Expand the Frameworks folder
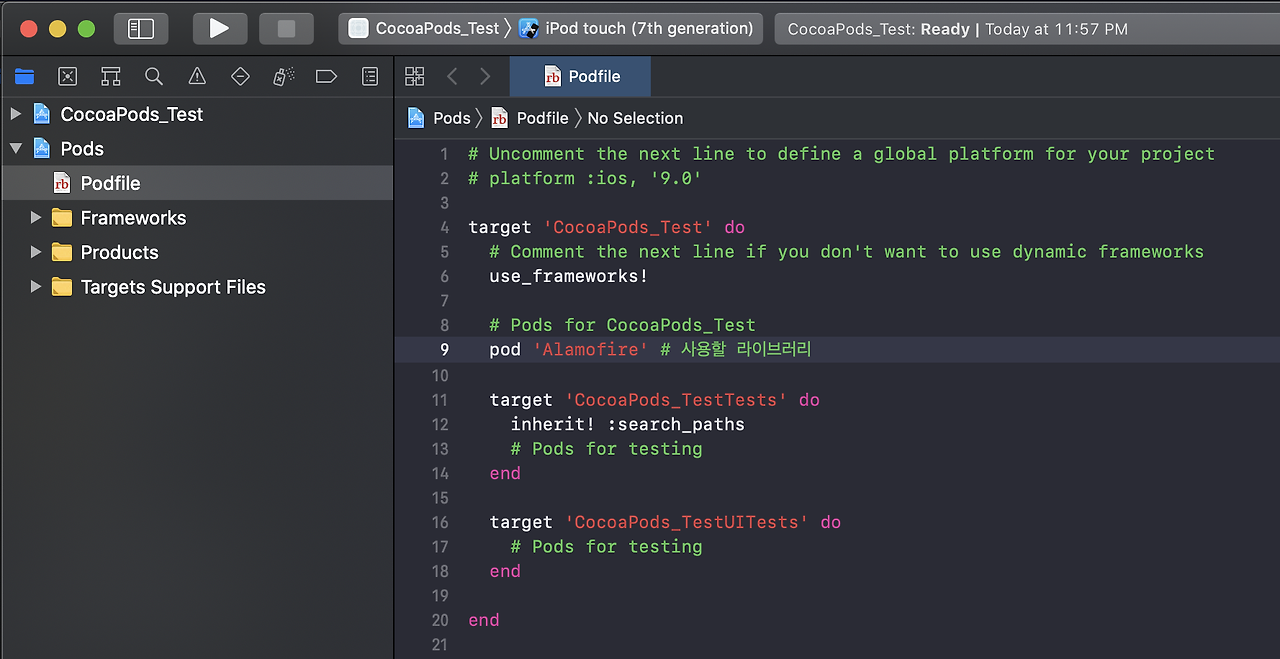The height and width of the screenshot is (659, 1280). (36, 217)
